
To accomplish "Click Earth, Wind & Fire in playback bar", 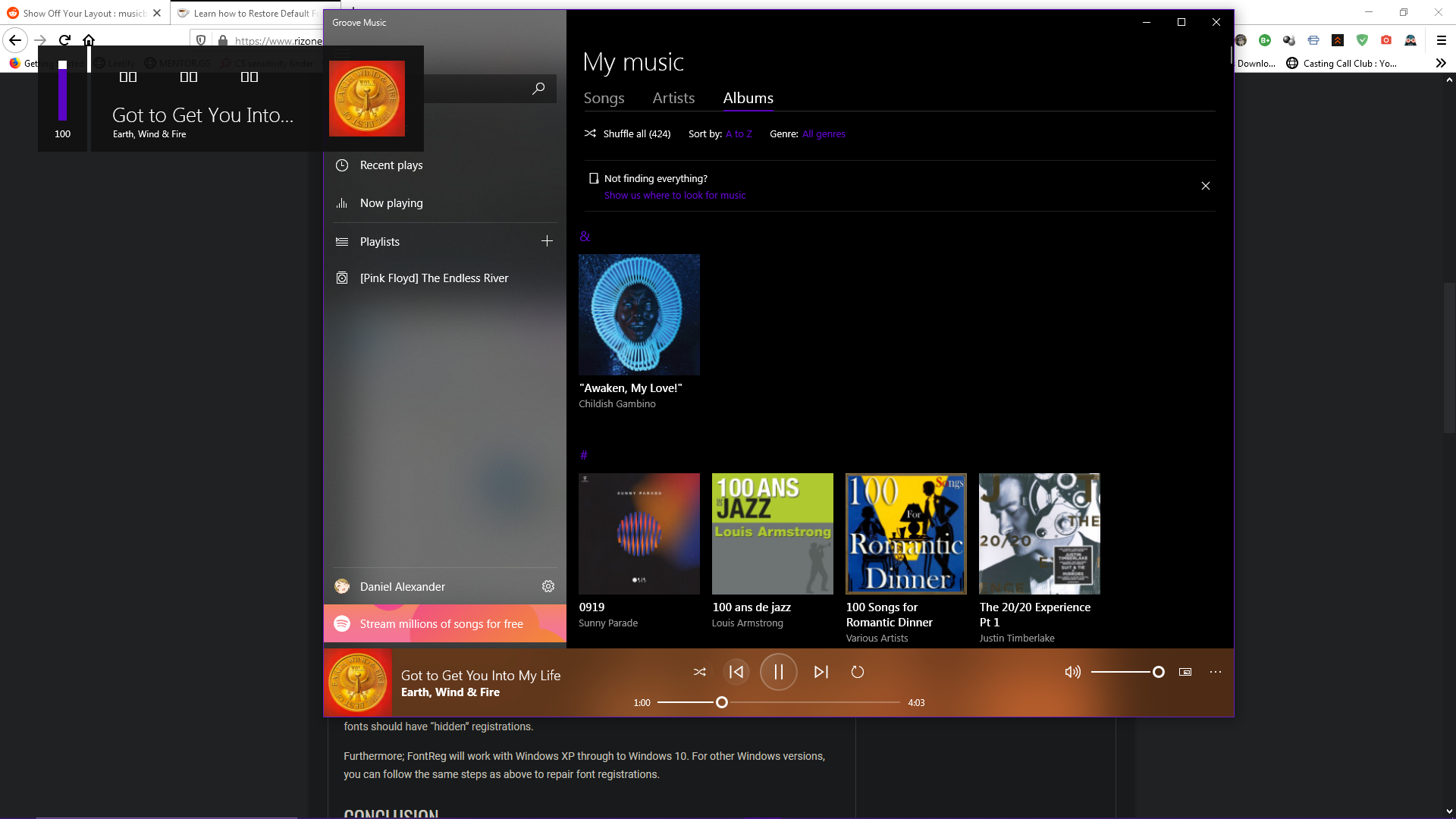I will (450, 692).
